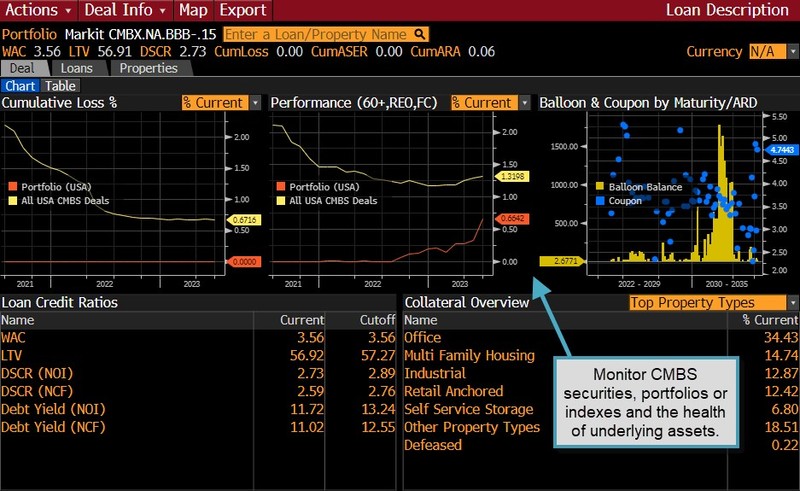Click the 4.7443 blue coupon marker
Image resolution: width=800 pixels, height=491 pixels.
pyautogui.click(x=781, y=150)
